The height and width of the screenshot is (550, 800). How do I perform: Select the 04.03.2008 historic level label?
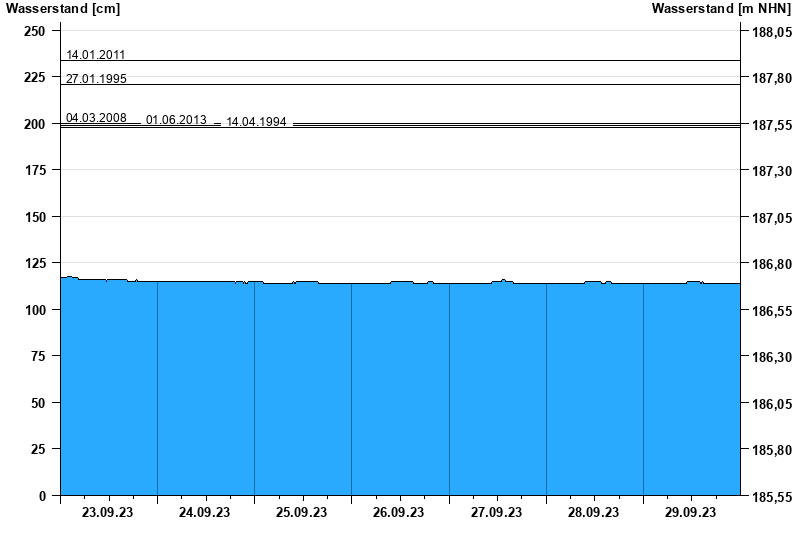[96, 118]
